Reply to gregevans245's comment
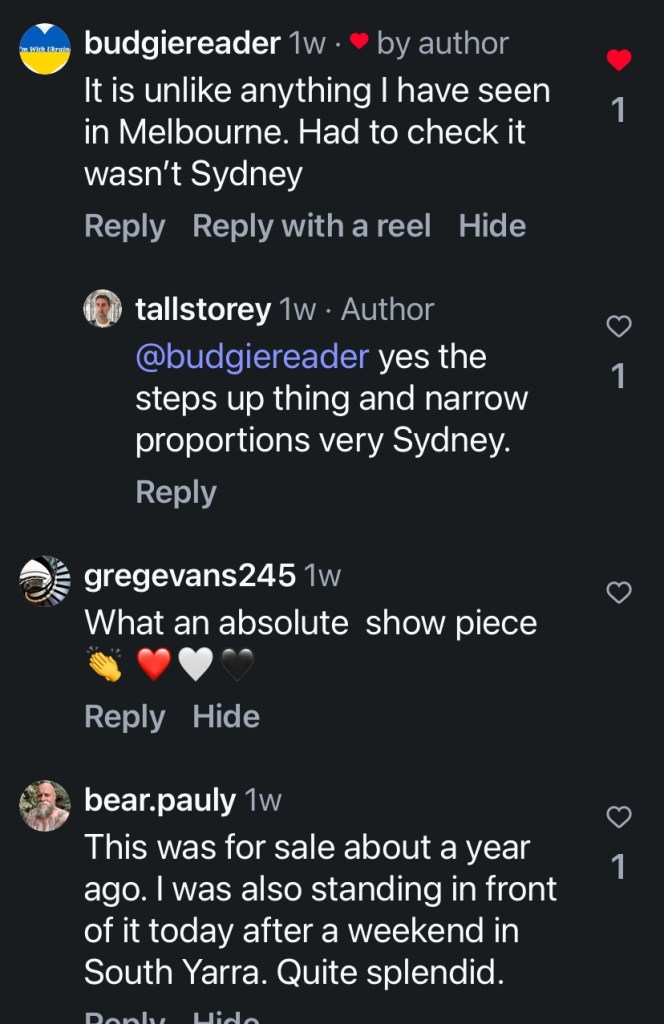664x1024 pixels. tap(124, 716)
